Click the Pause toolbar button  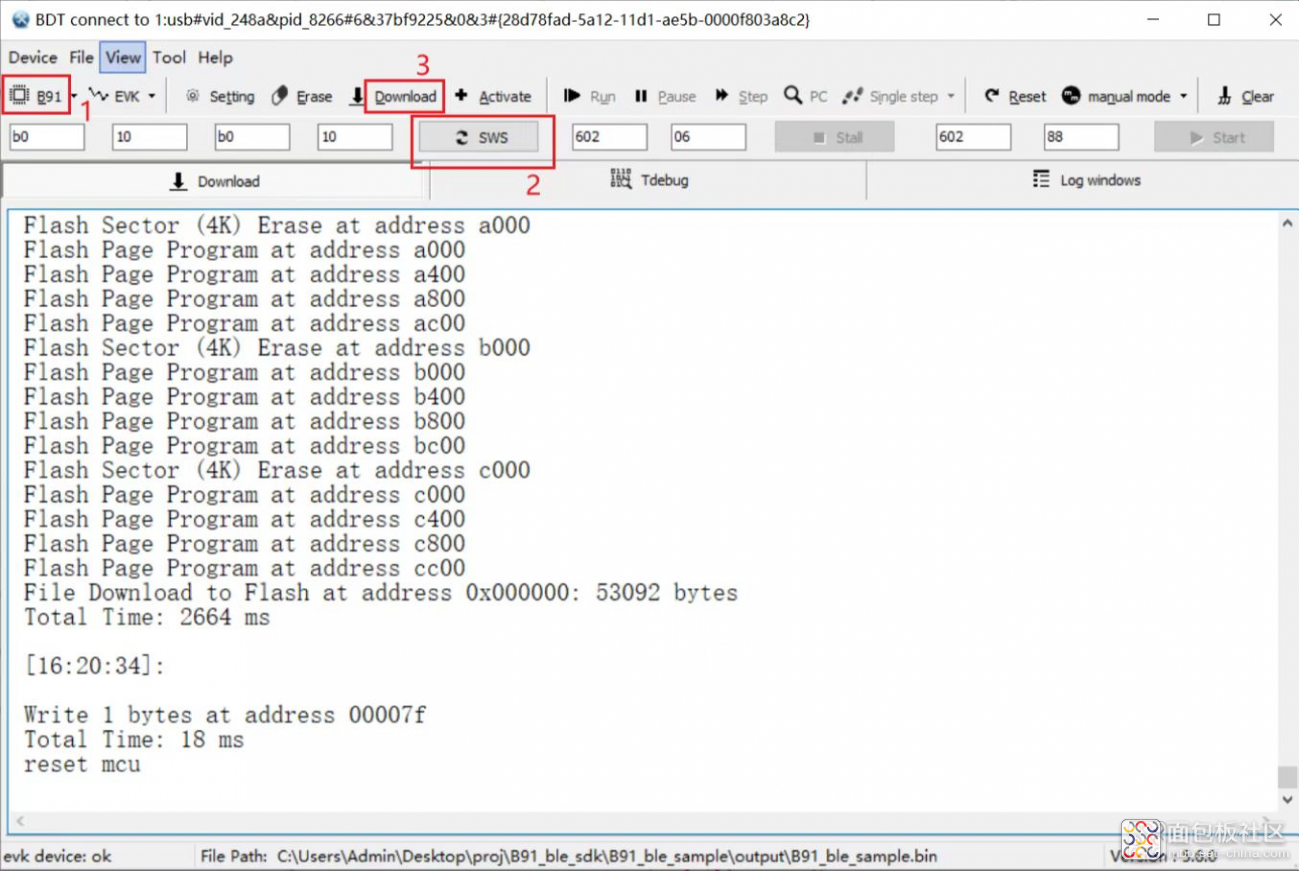[665, 96]
